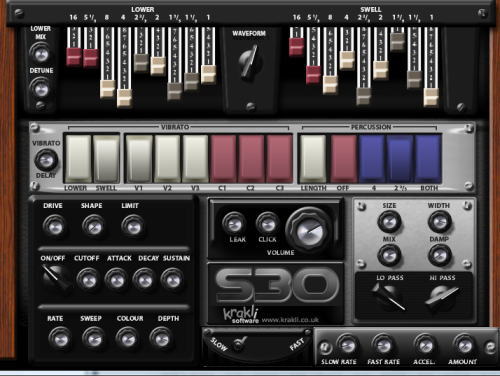Click the Swell 16 drawbar handle
Viewport: 500px width, 376px height.
(x=297, y=46)
